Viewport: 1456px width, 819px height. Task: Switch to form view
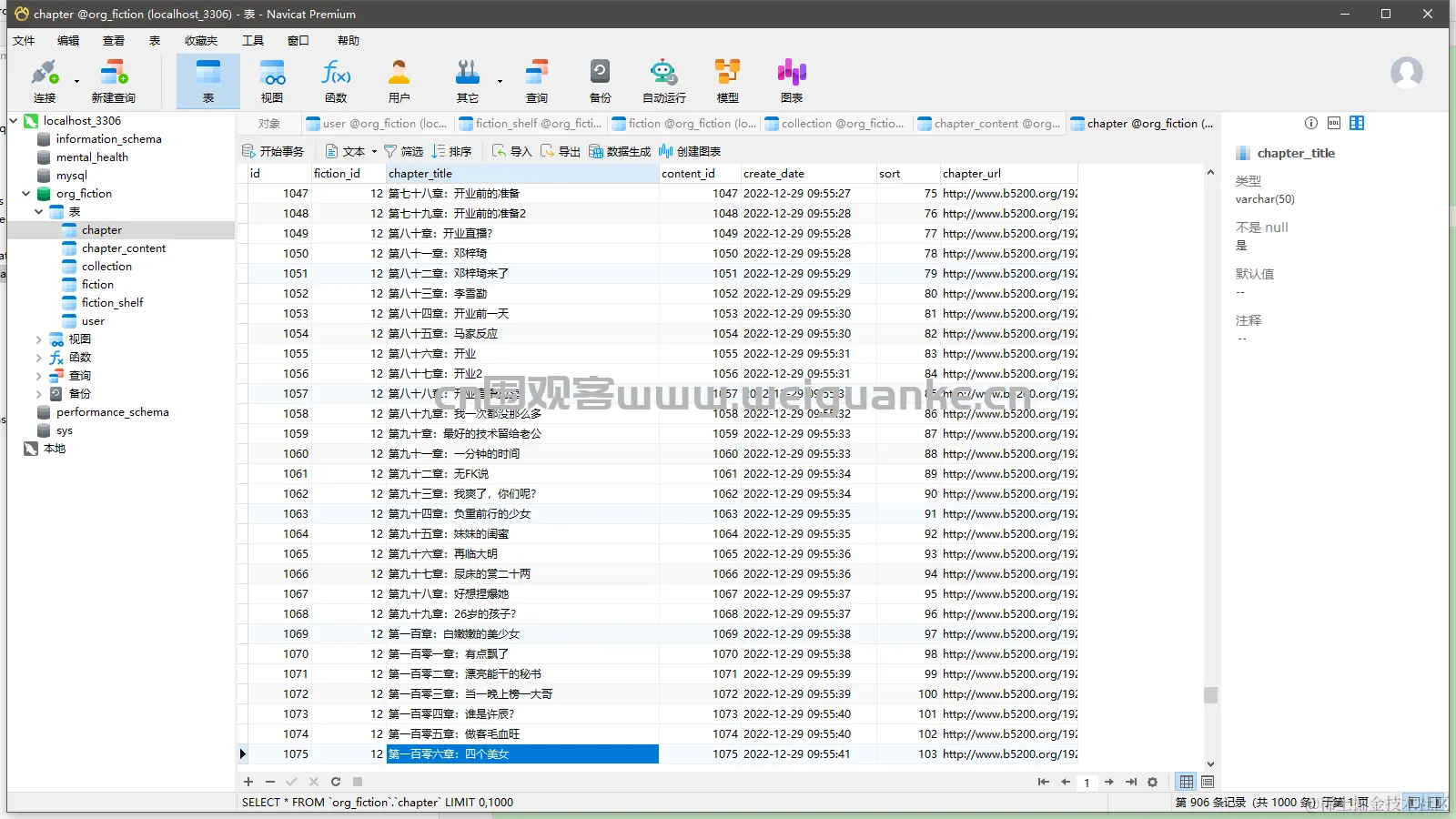pyautogui.click(x=1208, y=782)
